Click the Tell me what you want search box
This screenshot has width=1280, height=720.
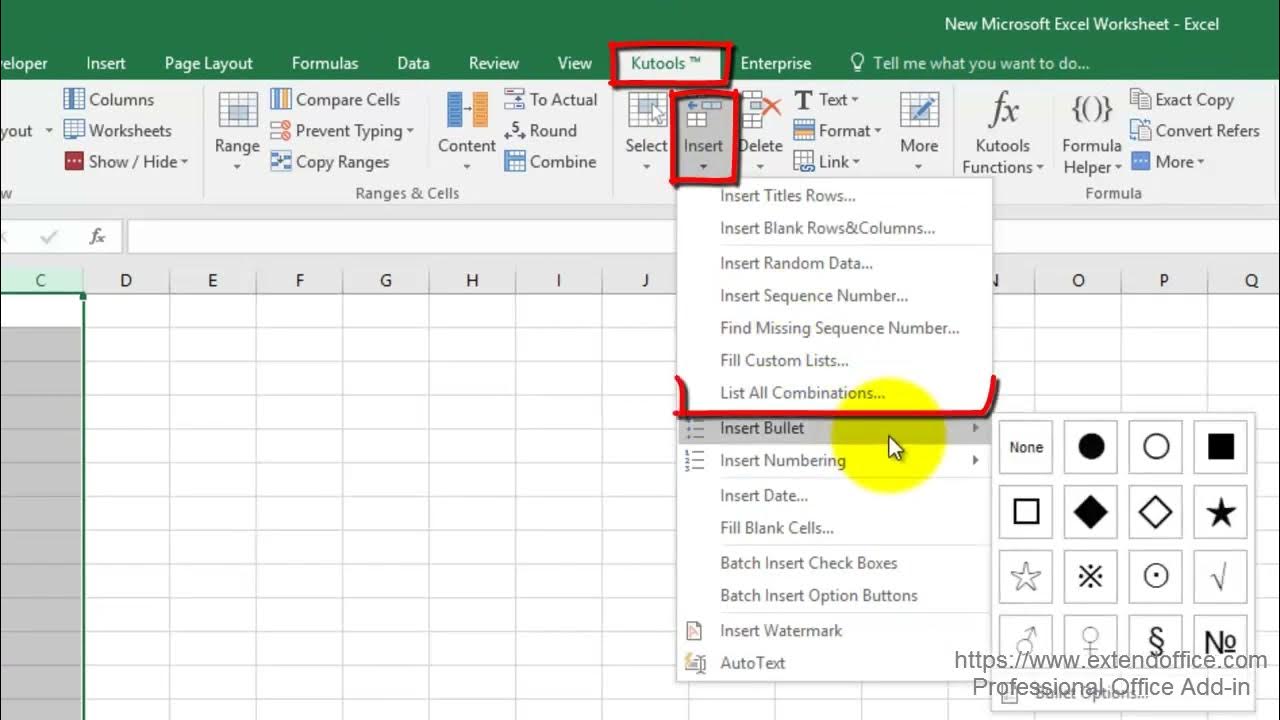970,63
